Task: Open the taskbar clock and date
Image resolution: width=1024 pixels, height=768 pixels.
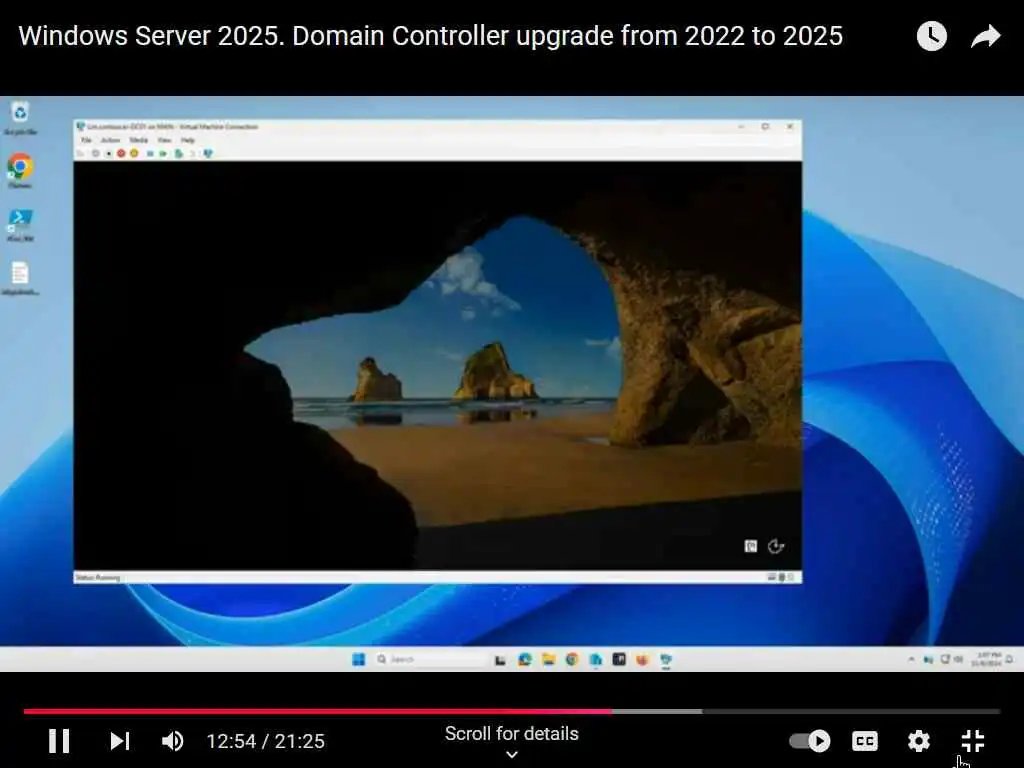Action: [986, 660]
